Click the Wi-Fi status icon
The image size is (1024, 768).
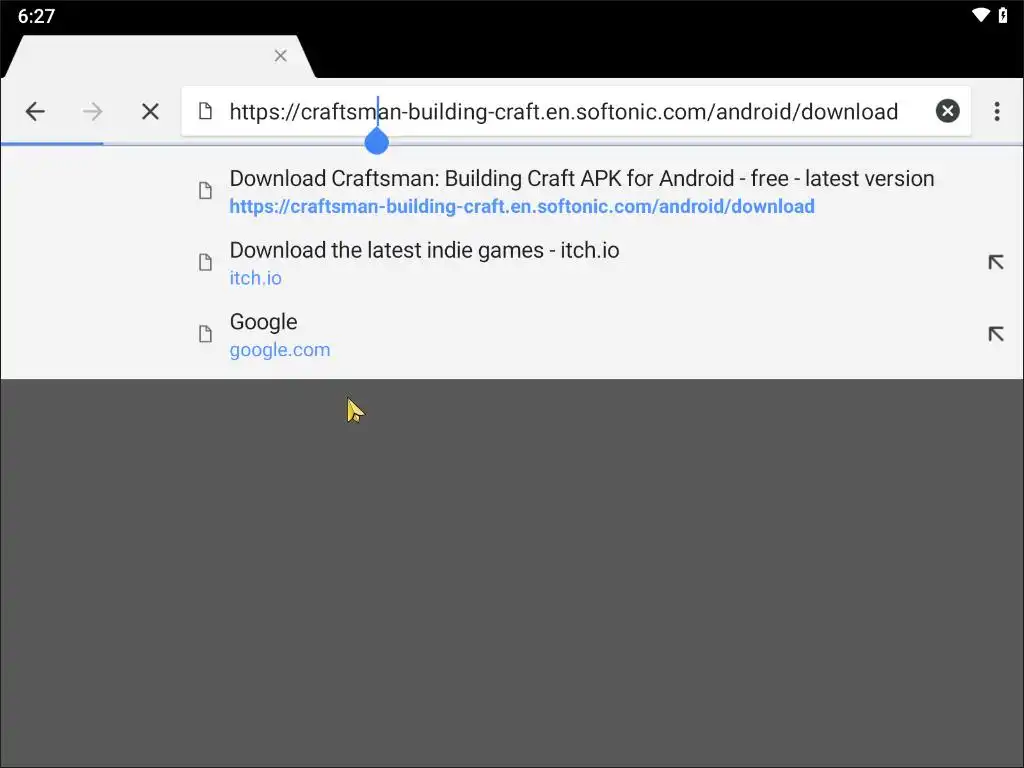[x=980, y=15]
